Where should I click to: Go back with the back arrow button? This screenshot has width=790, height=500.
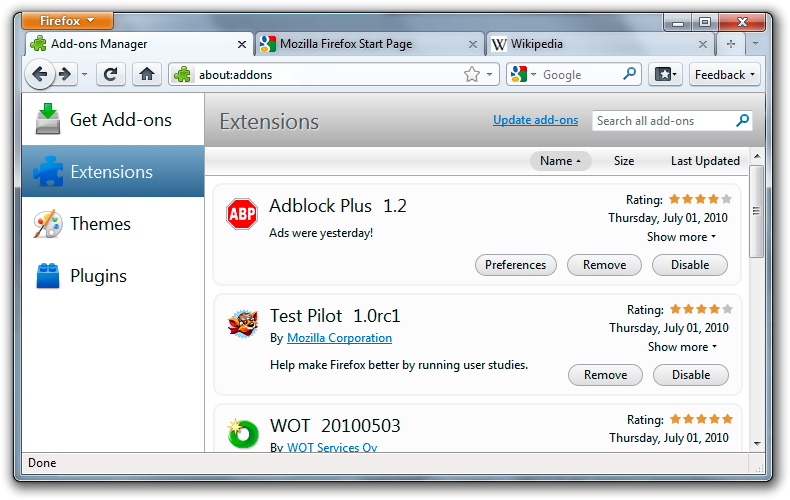click(39, 75)
